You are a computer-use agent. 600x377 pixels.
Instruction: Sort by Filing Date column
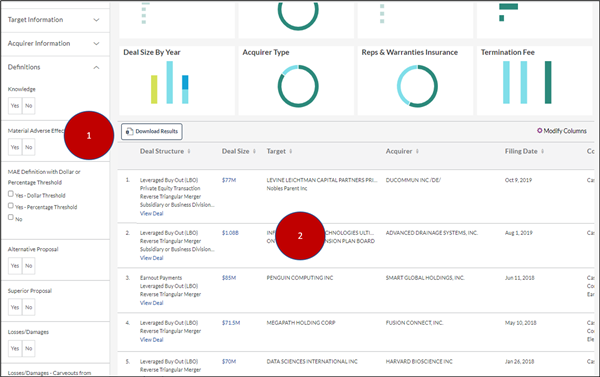pyautogui.click(x=524, y=151)
